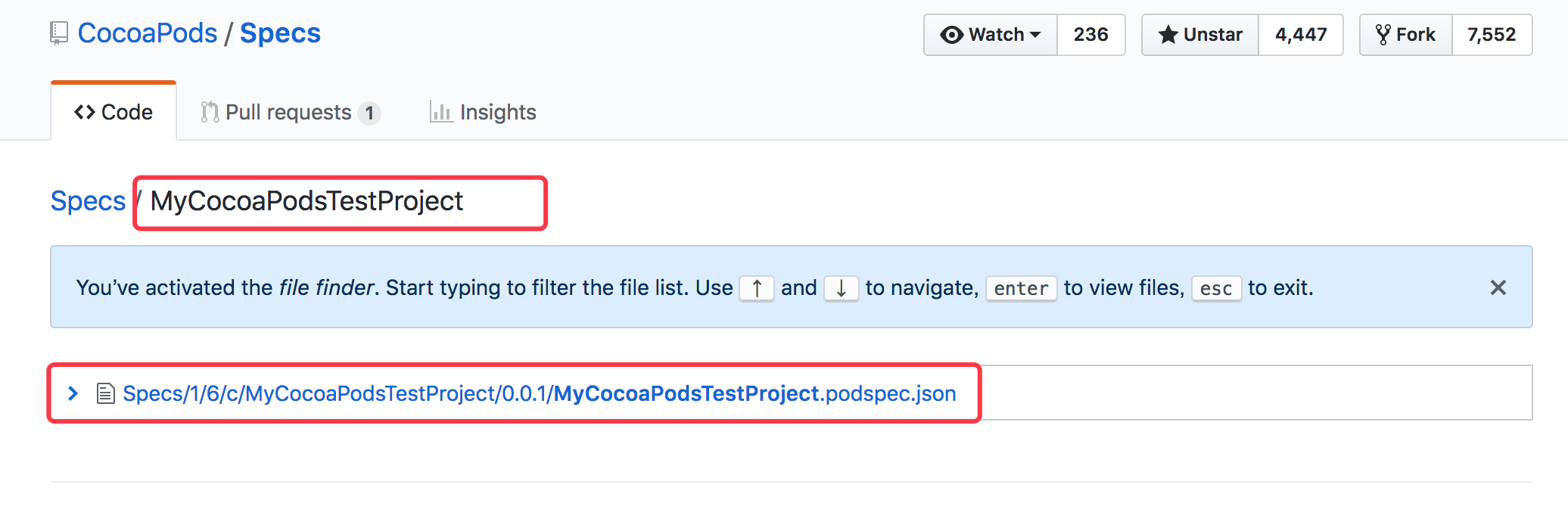View the 236 watchers count
This screenshot has height=531, width=1568.
1090,35
